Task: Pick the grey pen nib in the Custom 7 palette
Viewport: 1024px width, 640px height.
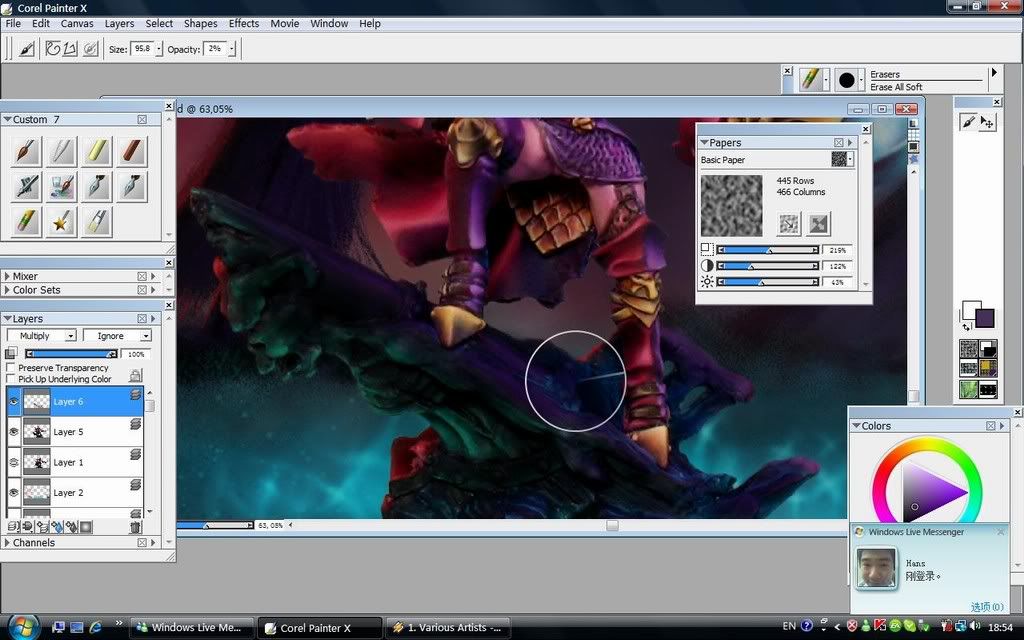Action: point(62,152)
